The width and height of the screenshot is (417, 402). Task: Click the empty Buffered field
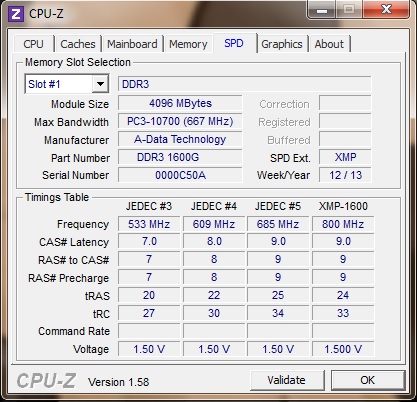[x=345, y=139]
